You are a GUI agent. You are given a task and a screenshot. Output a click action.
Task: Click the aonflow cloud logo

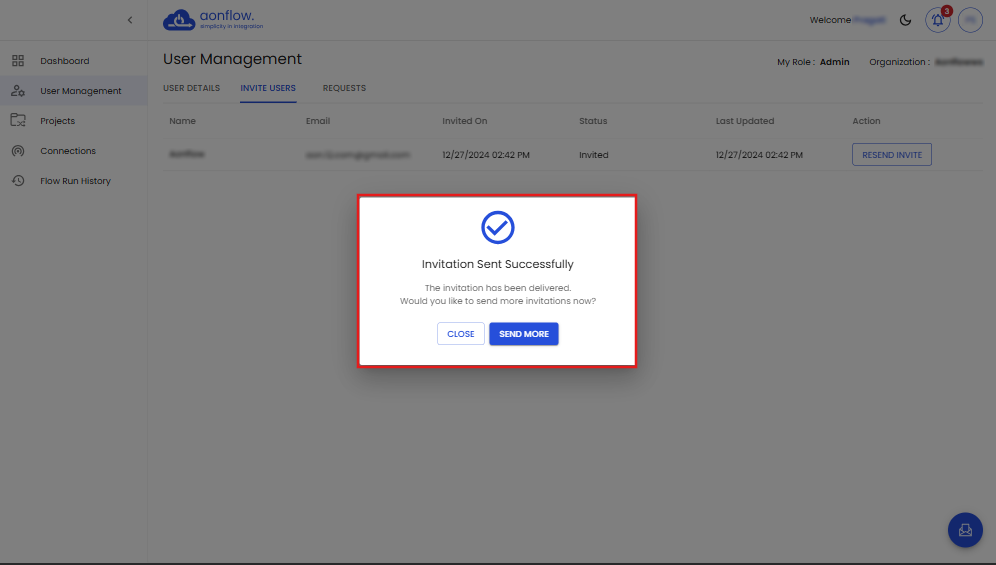tap(179, 20)
